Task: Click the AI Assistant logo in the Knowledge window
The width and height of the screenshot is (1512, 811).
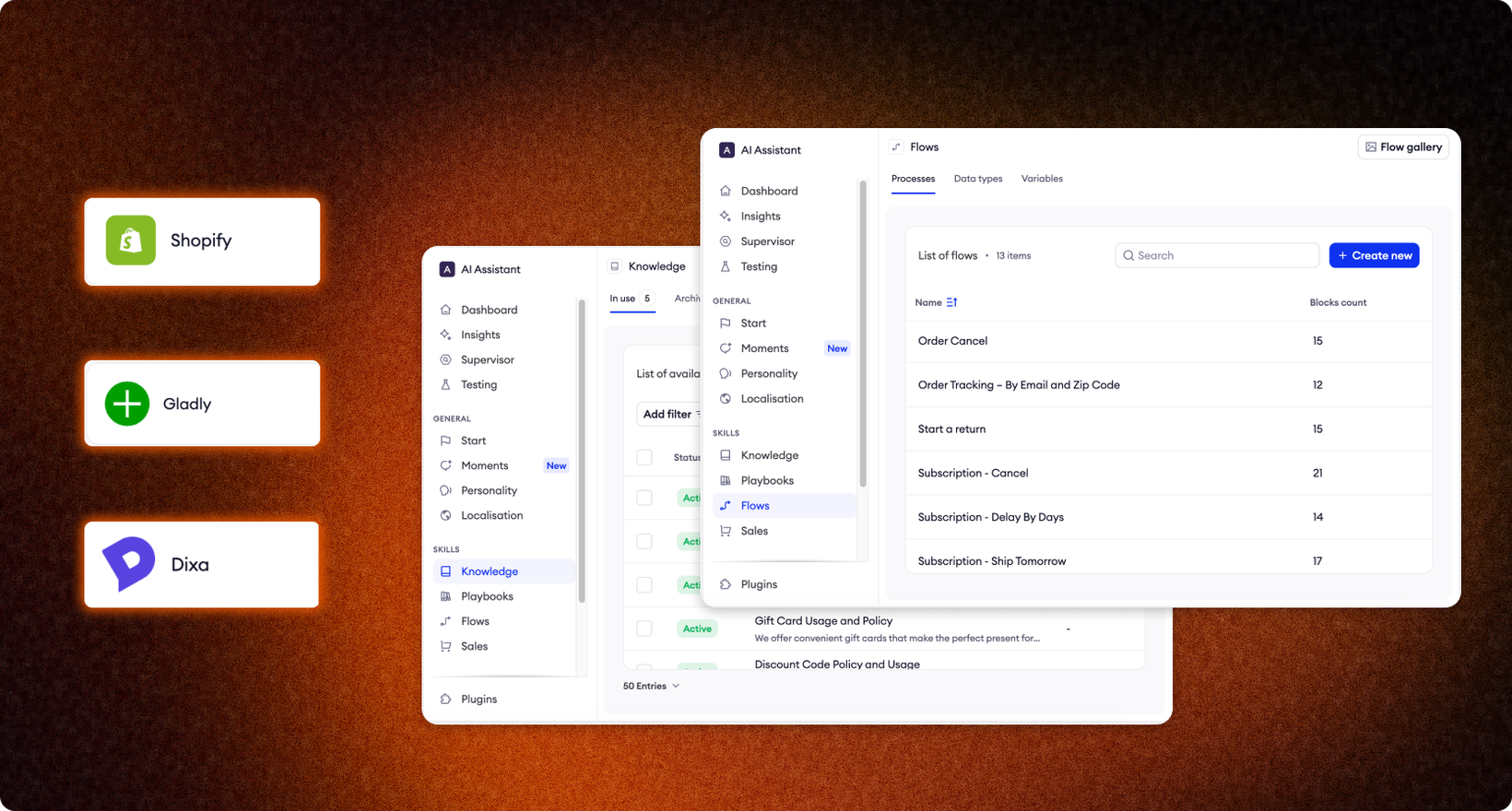Action: 447,269
